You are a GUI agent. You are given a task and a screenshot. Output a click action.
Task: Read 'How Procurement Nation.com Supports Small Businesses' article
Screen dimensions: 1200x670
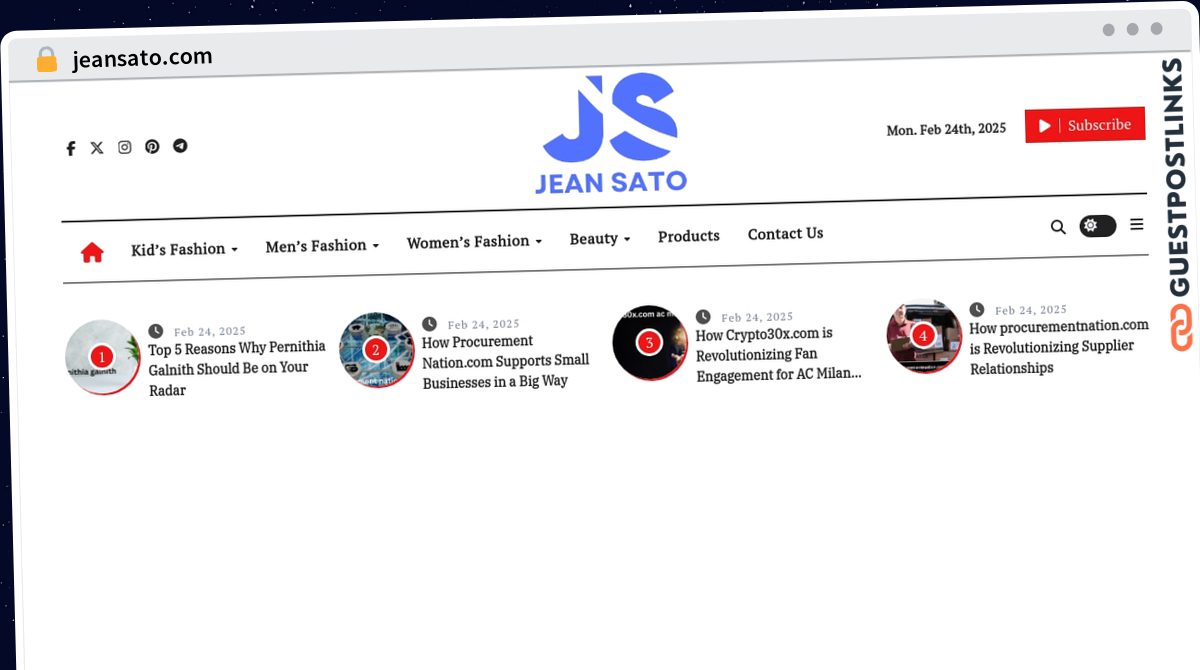pos(506,362)
